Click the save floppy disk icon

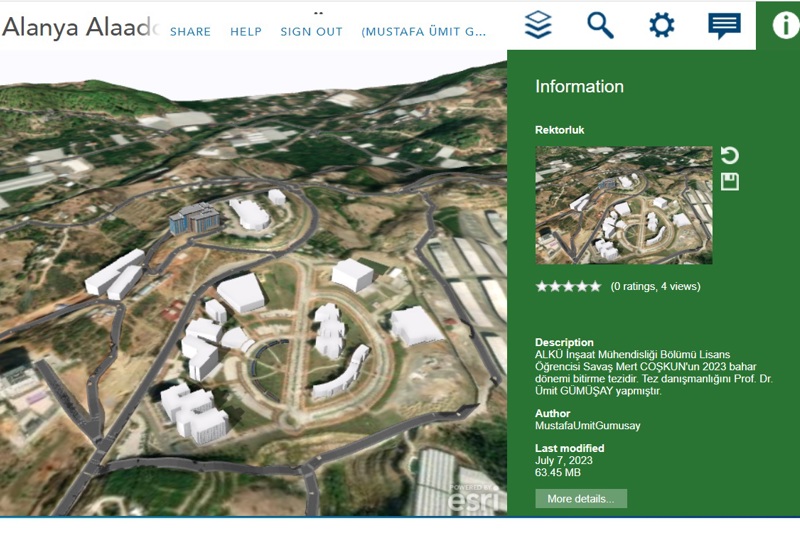[730, 181]
